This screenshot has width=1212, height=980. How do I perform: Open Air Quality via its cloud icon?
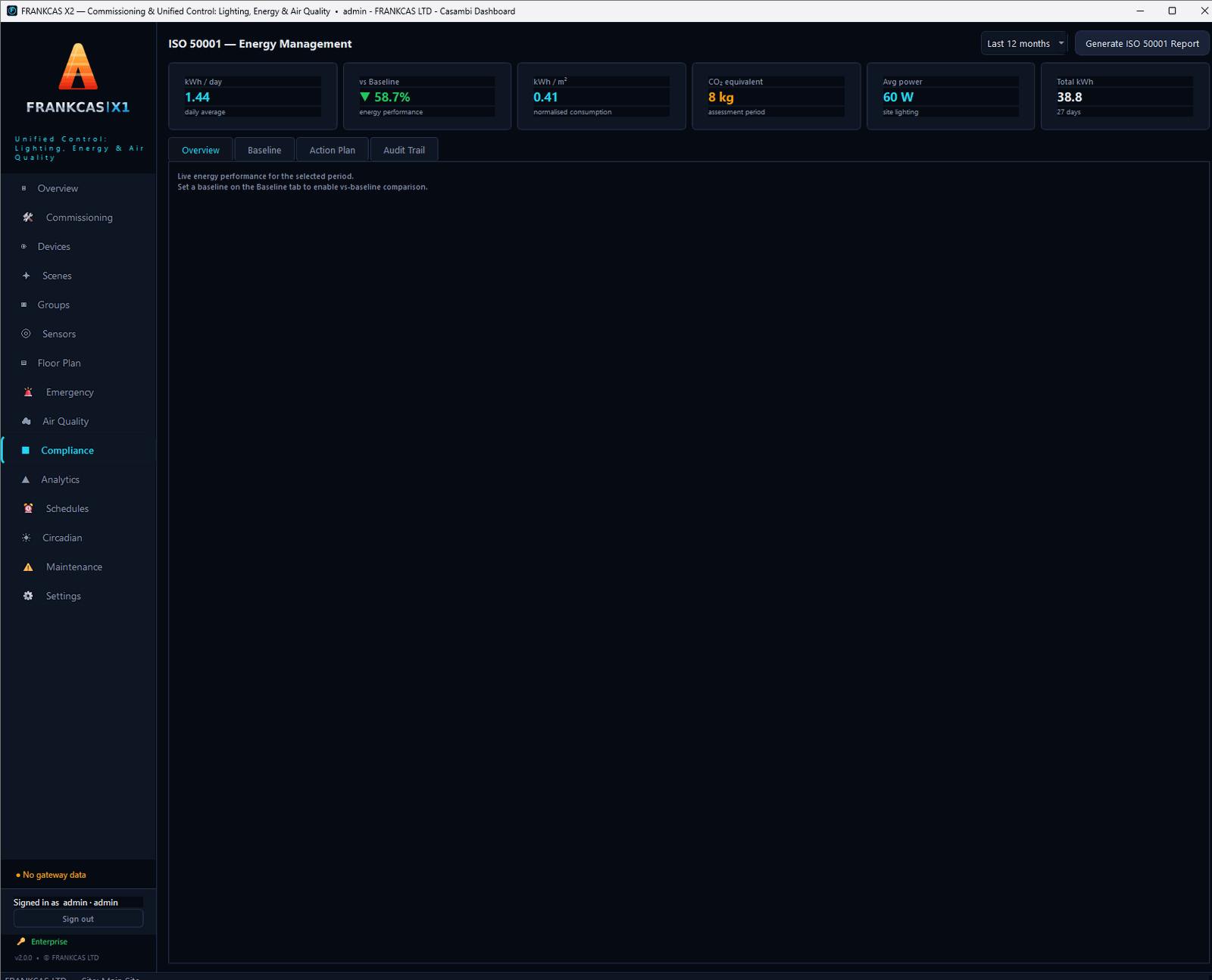(x=26, y=421)
